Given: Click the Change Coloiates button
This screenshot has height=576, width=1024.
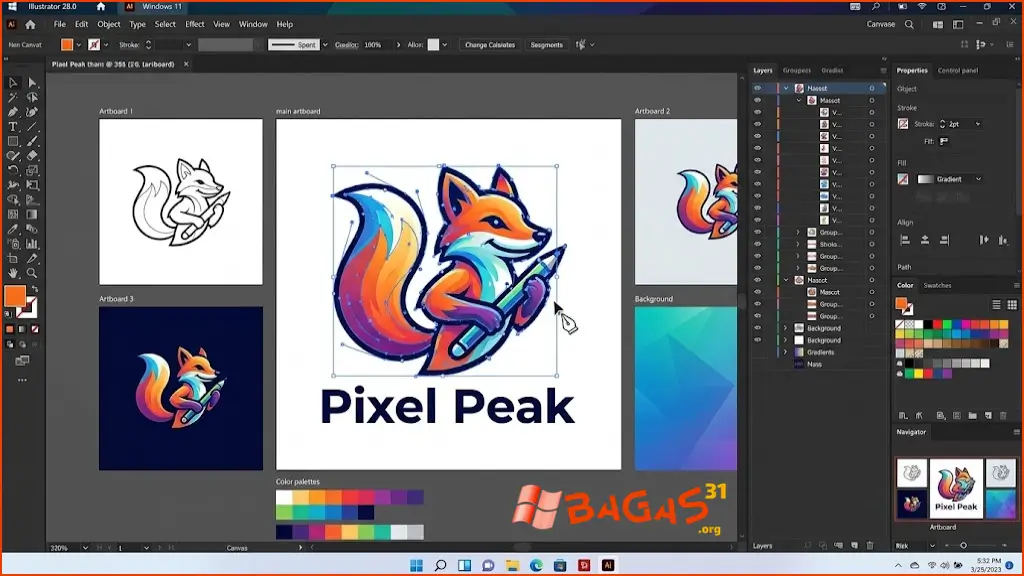Looking at the screenshot, I should pos(490,45).
